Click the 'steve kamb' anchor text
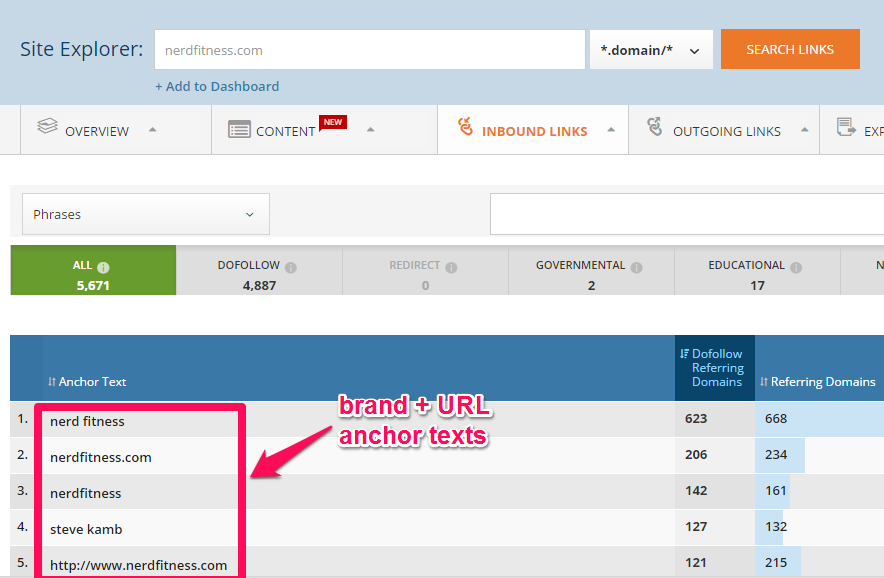 (x=86, y=530)
